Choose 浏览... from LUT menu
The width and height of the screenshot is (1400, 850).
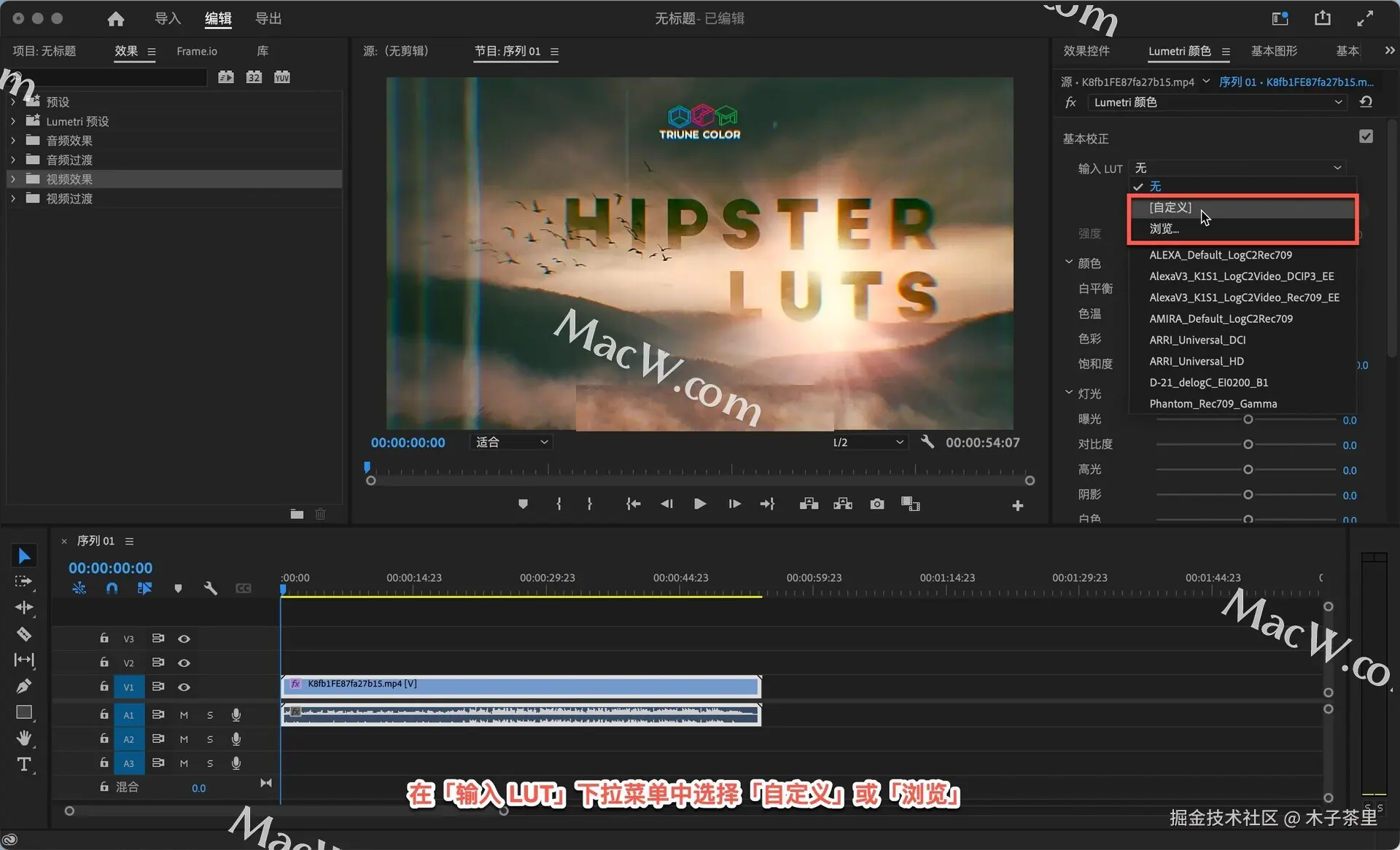(1164, 229)
